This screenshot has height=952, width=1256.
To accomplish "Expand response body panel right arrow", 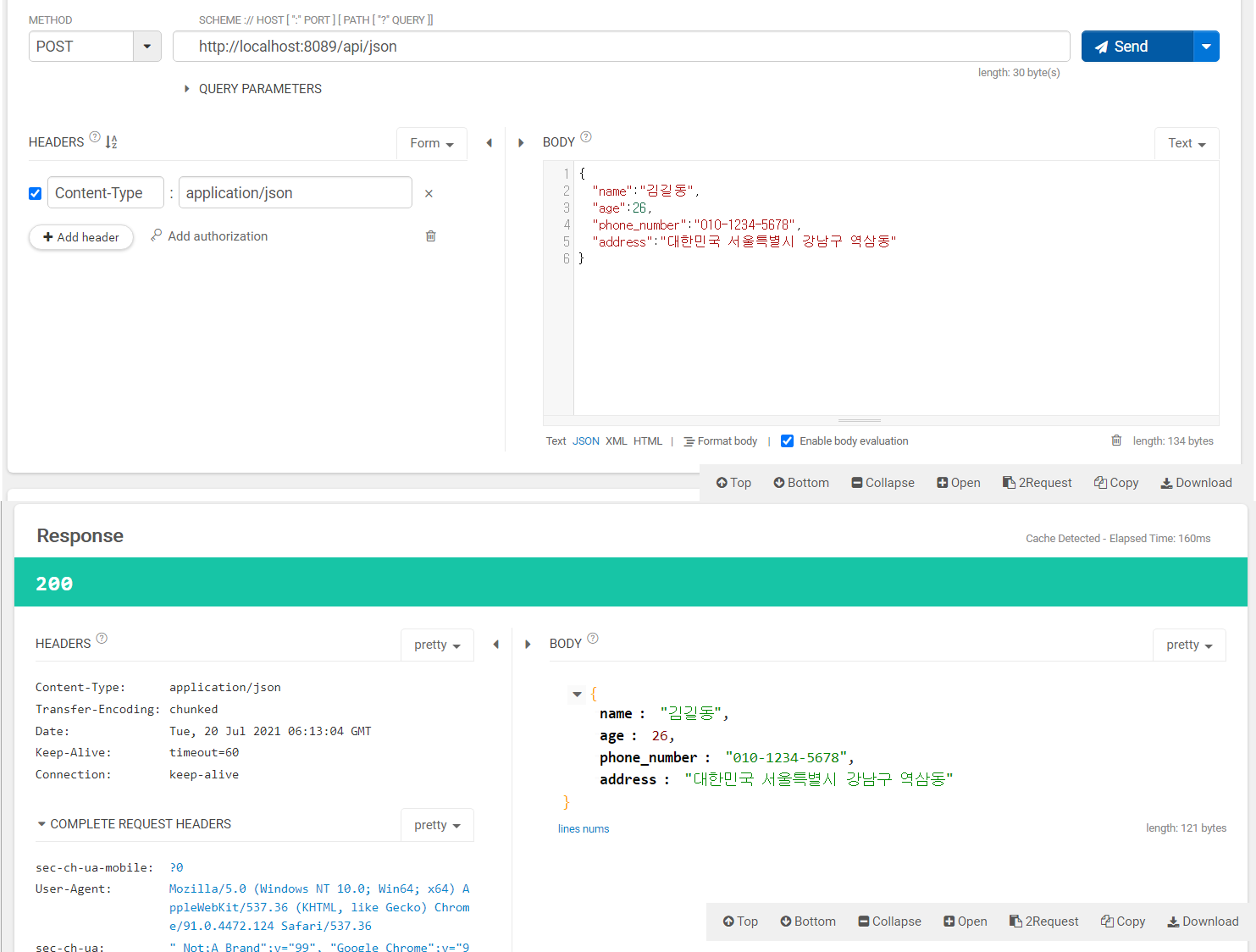I will pos(528,644).
